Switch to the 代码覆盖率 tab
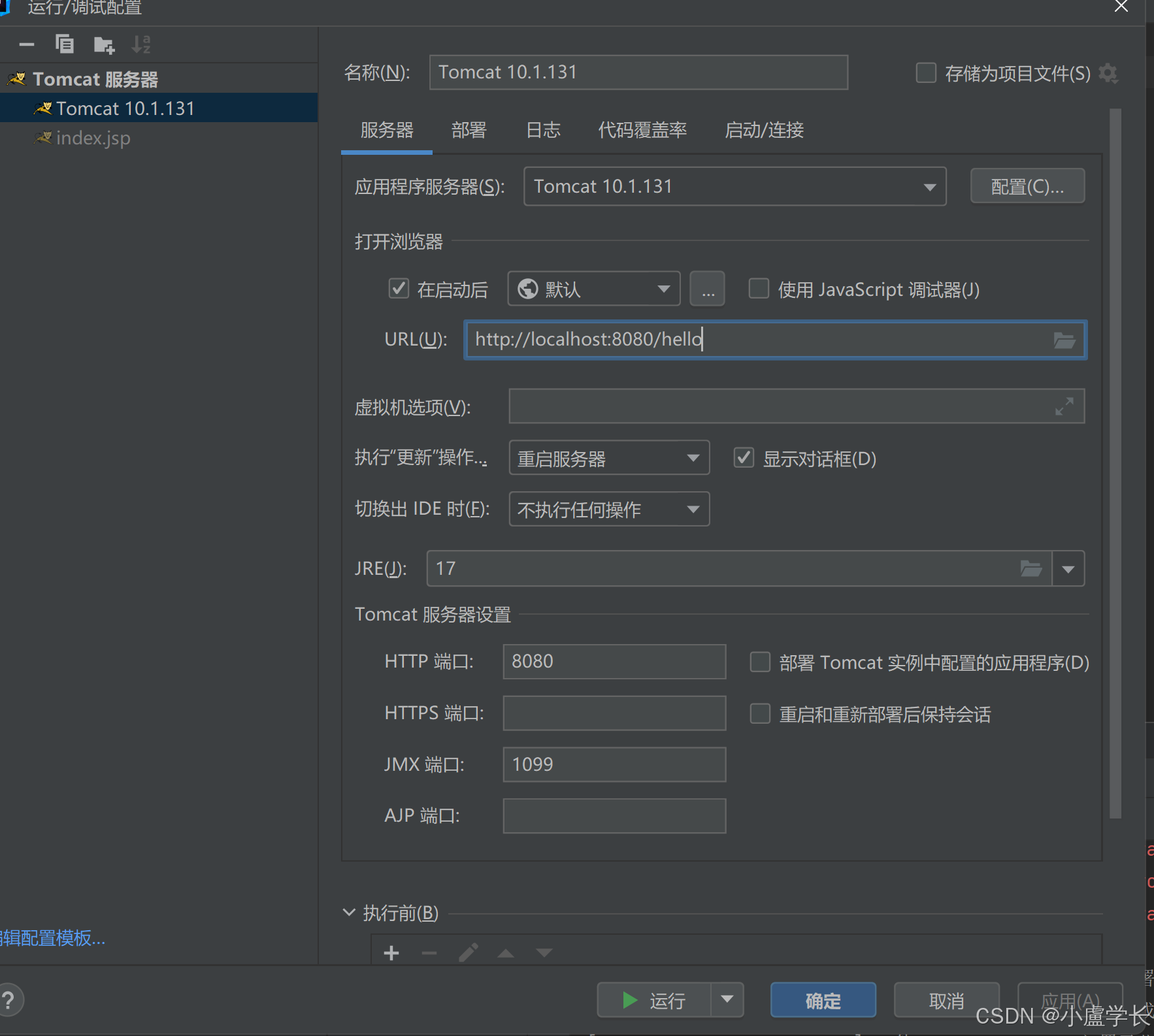Screen dimensions: 1154x1036 pos(642,131)
